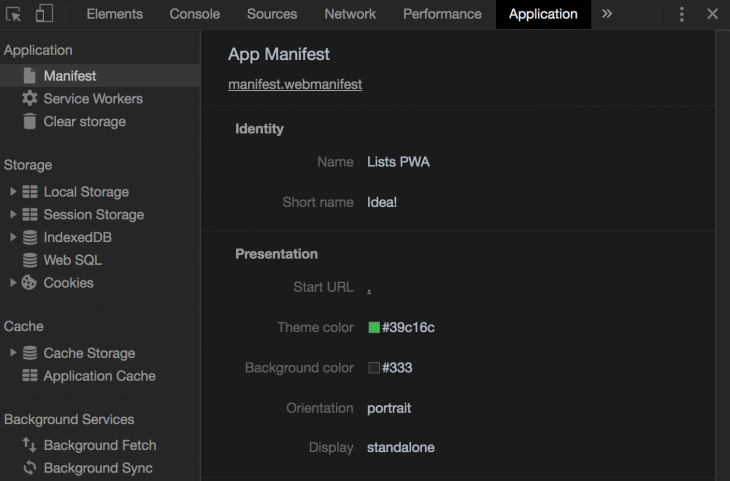Image resolution: width=730 pixels, height=481 pixels.
Task: Click the Application Cache grid icon
Action: [x=30, y=376]
